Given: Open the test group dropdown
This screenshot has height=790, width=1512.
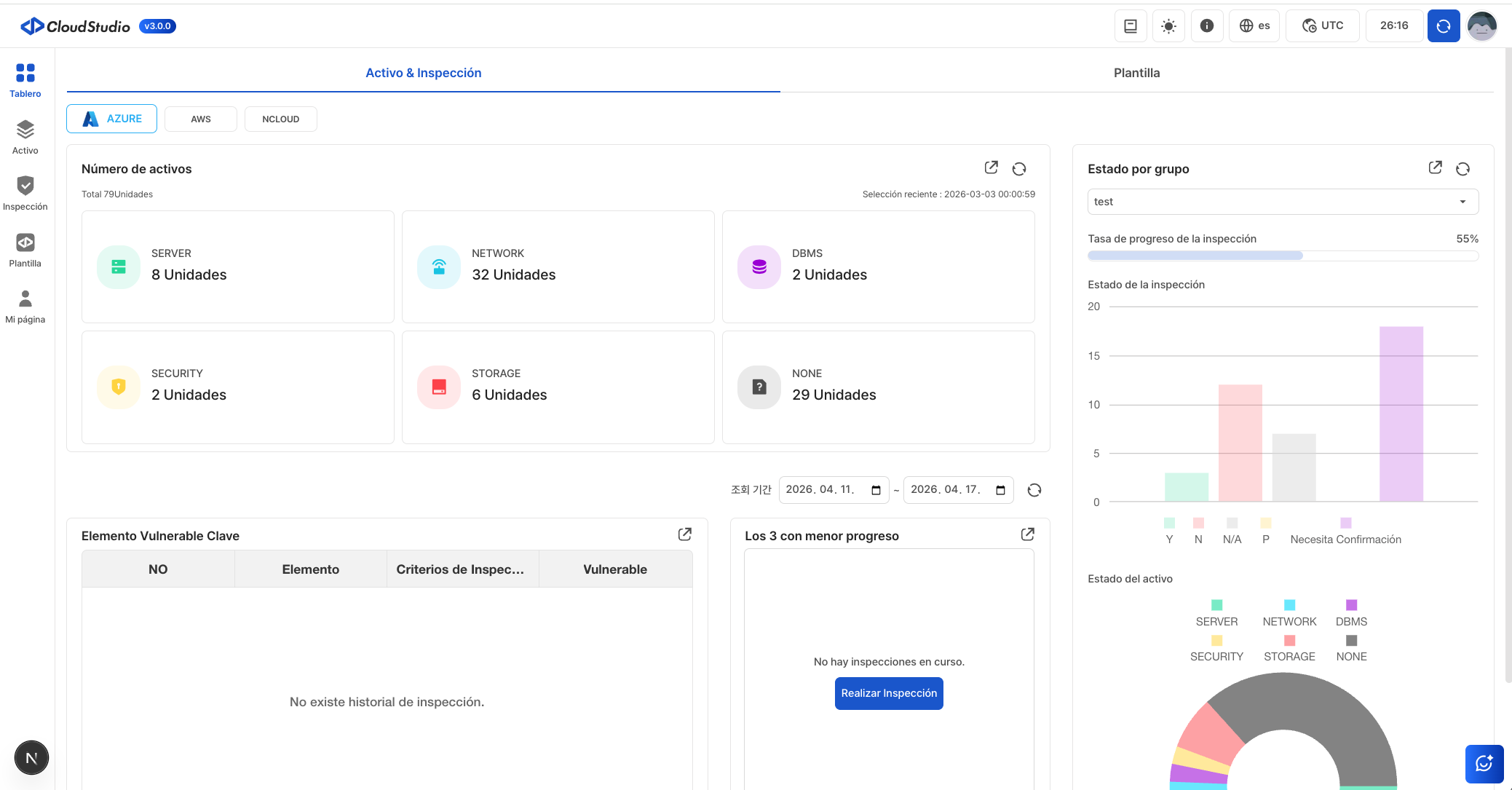Looking at the screenshot, I should (x=1282, y=202).
